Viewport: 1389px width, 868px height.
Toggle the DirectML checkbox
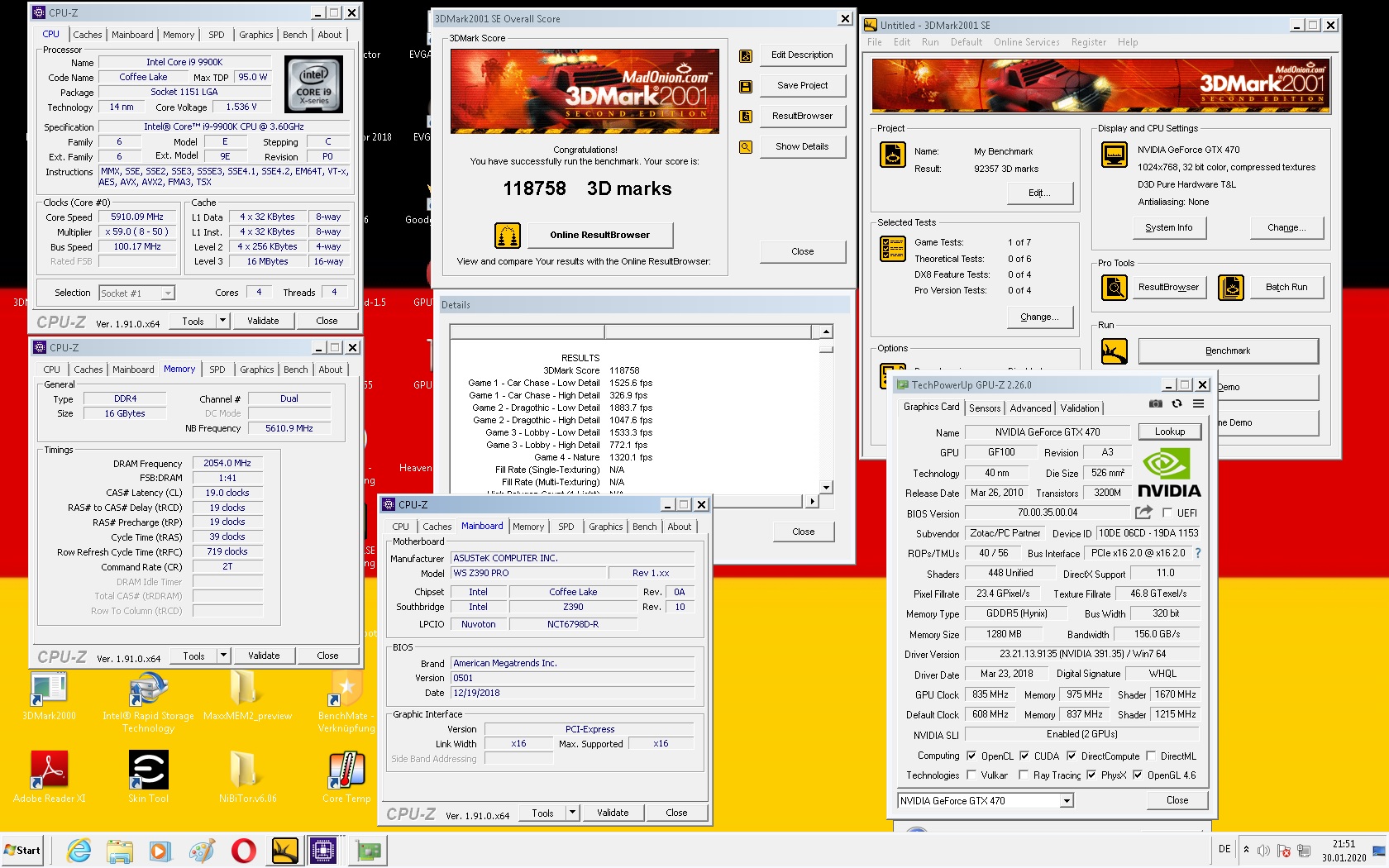pos(1150,756)
